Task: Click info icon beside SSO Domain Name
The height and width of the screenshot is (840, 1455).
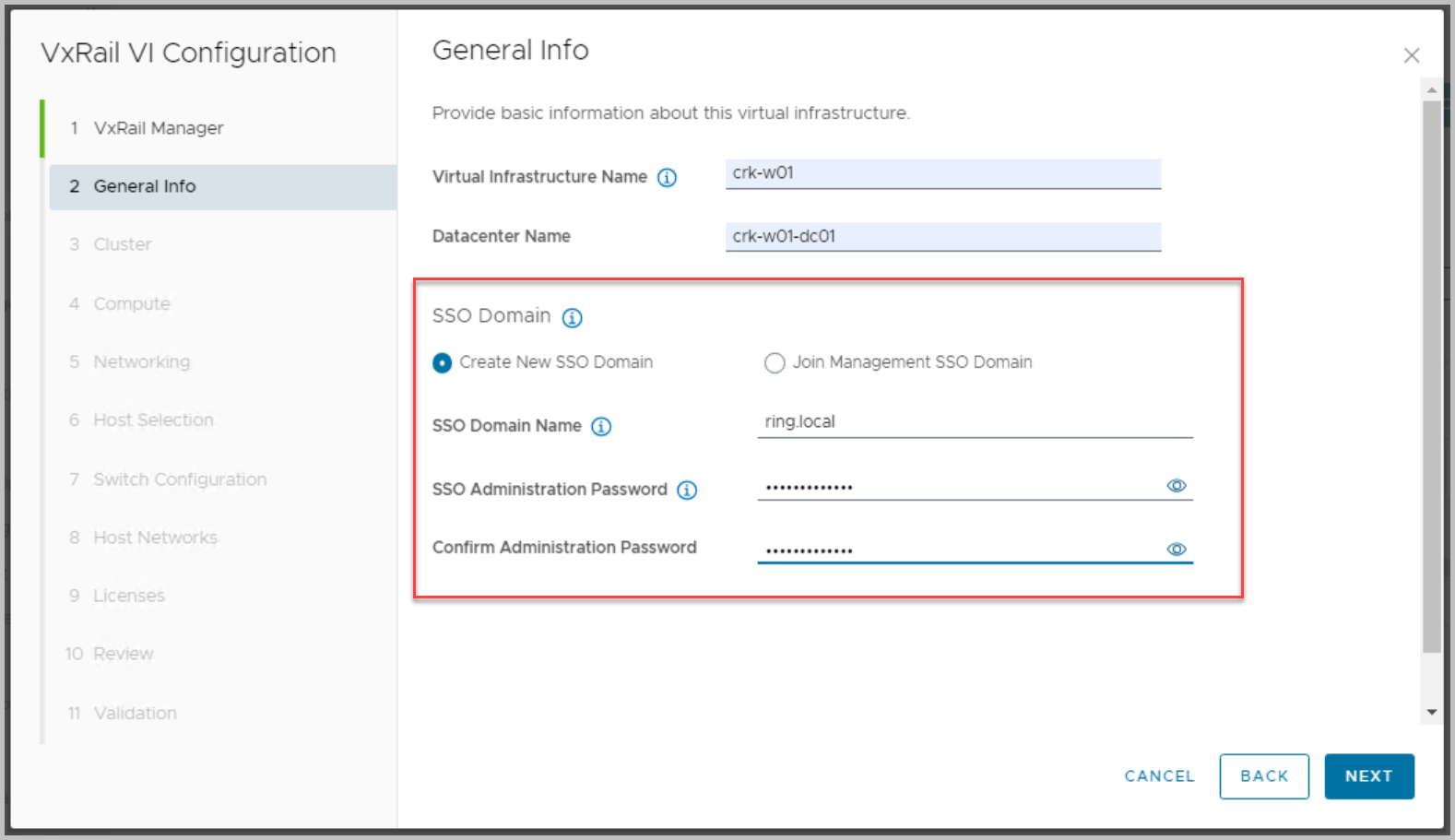Action: pos(601,427)
